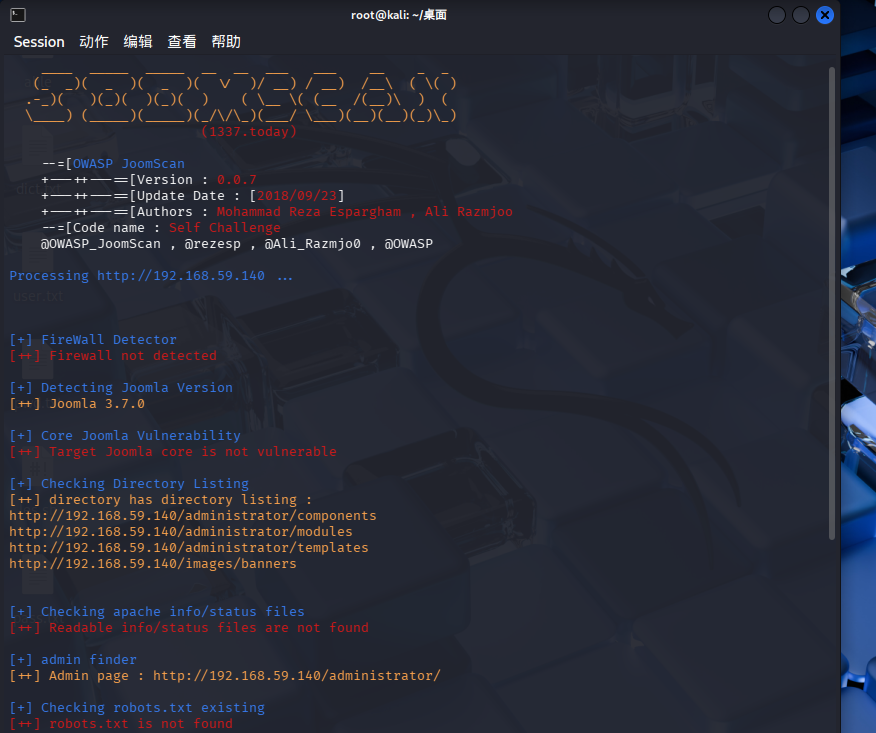This screenshot has width=876, height=733.
Task: Click authors 'Mohammad Reza Espargham' text
Action: [x=309, y=212]
